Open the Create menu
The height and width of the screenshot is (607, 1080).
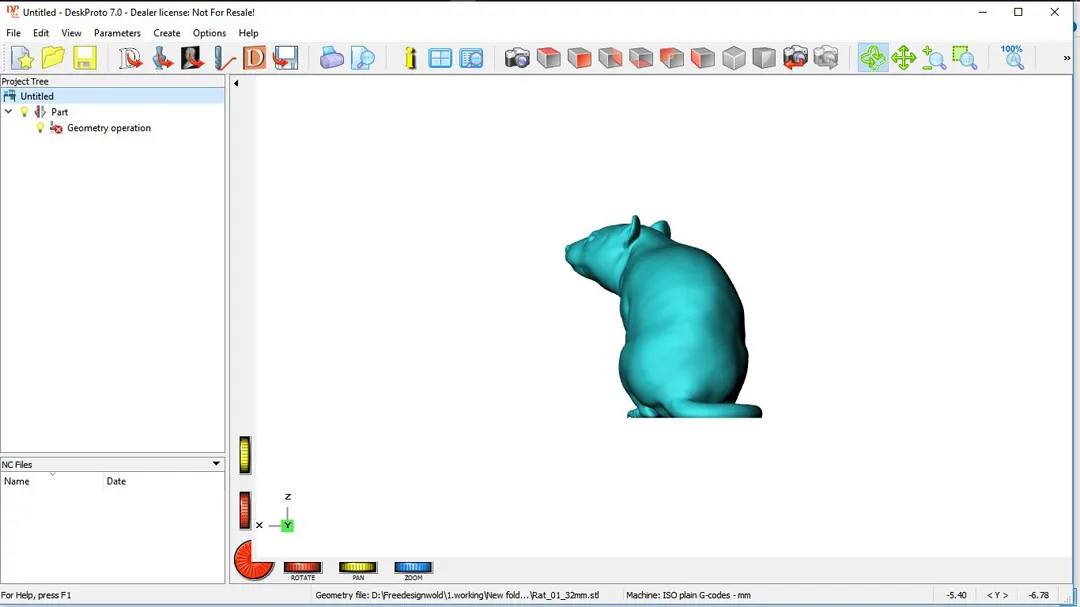[x=166, y=33]
